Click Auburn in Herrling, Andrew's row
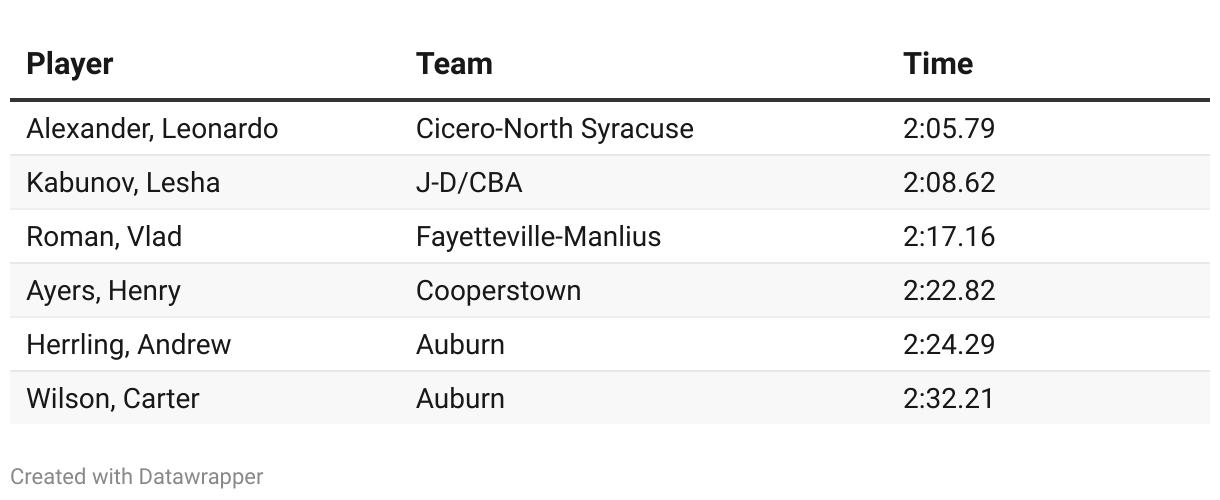Viewport: 1220px width, 500px height. [x=460, y=345]
